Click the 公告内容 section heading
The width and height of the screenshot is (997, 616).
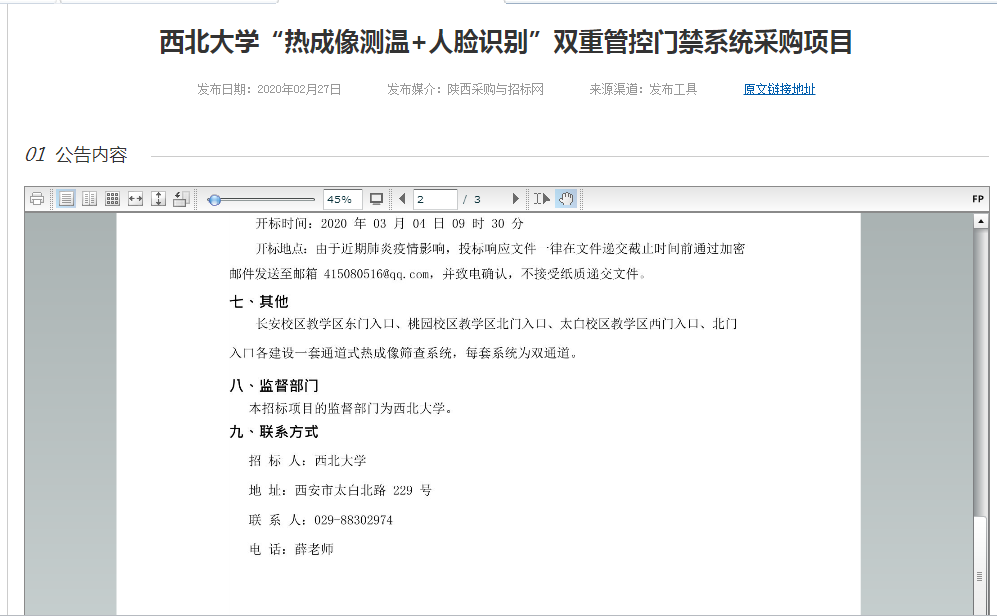tap(91, 154)
